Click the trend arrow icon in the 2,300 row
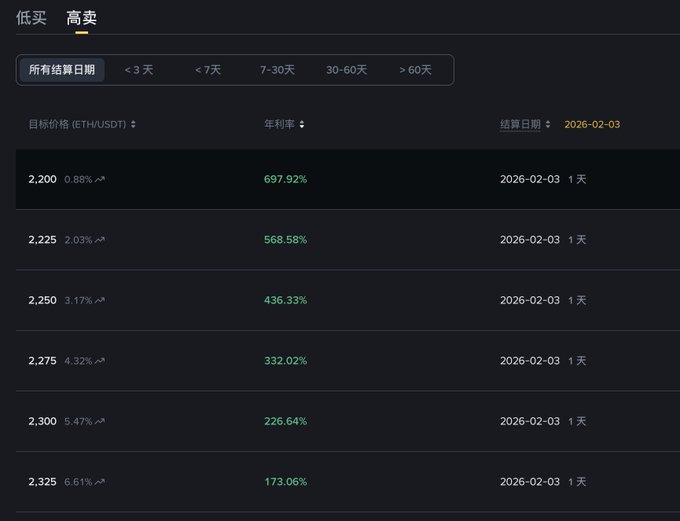Viewport: 680px width, 521px height. [x=100, y=422]
